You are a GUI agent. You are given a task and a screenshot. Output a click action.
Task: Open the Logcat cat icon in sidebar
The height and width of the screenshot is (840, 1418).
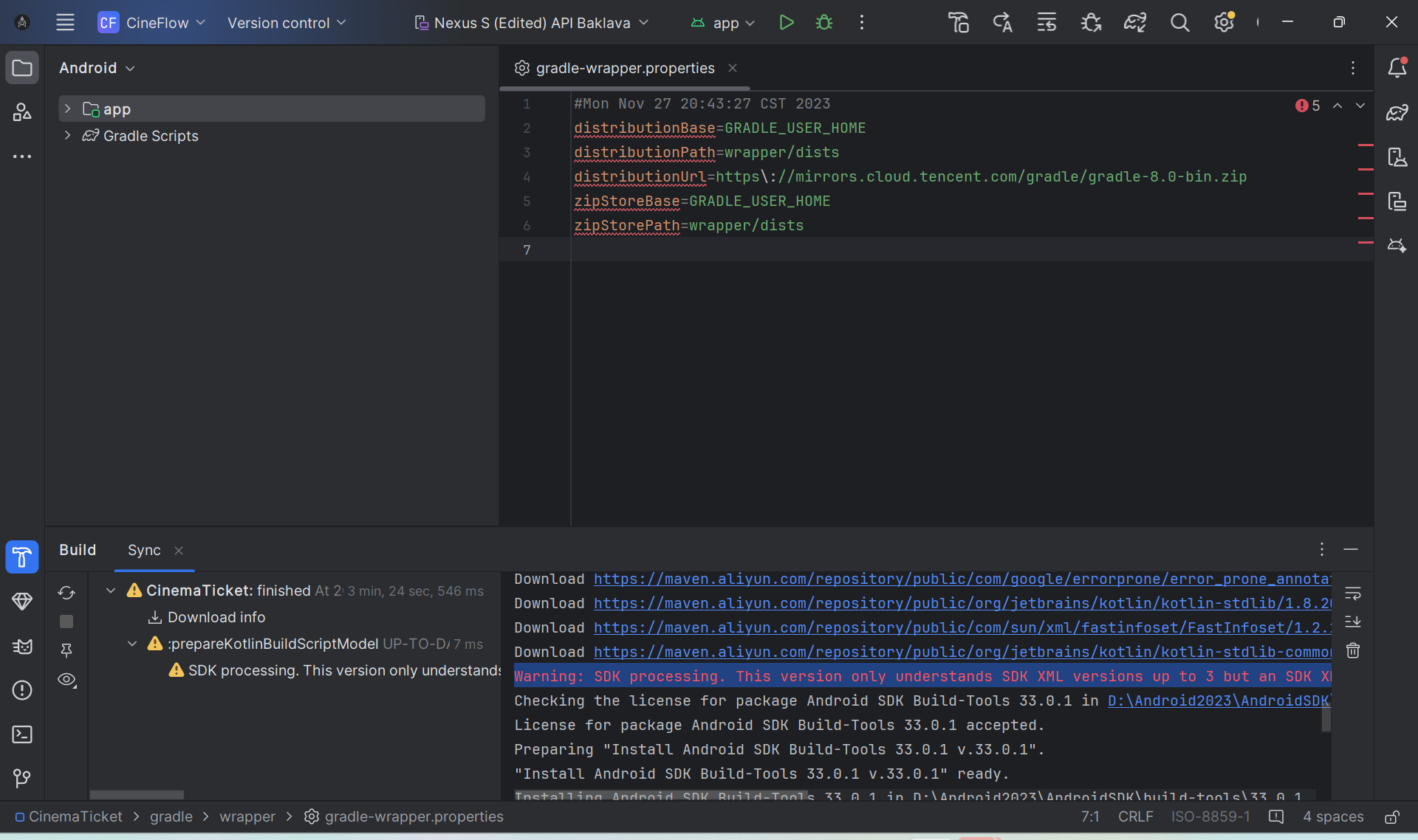coord(22,647)
